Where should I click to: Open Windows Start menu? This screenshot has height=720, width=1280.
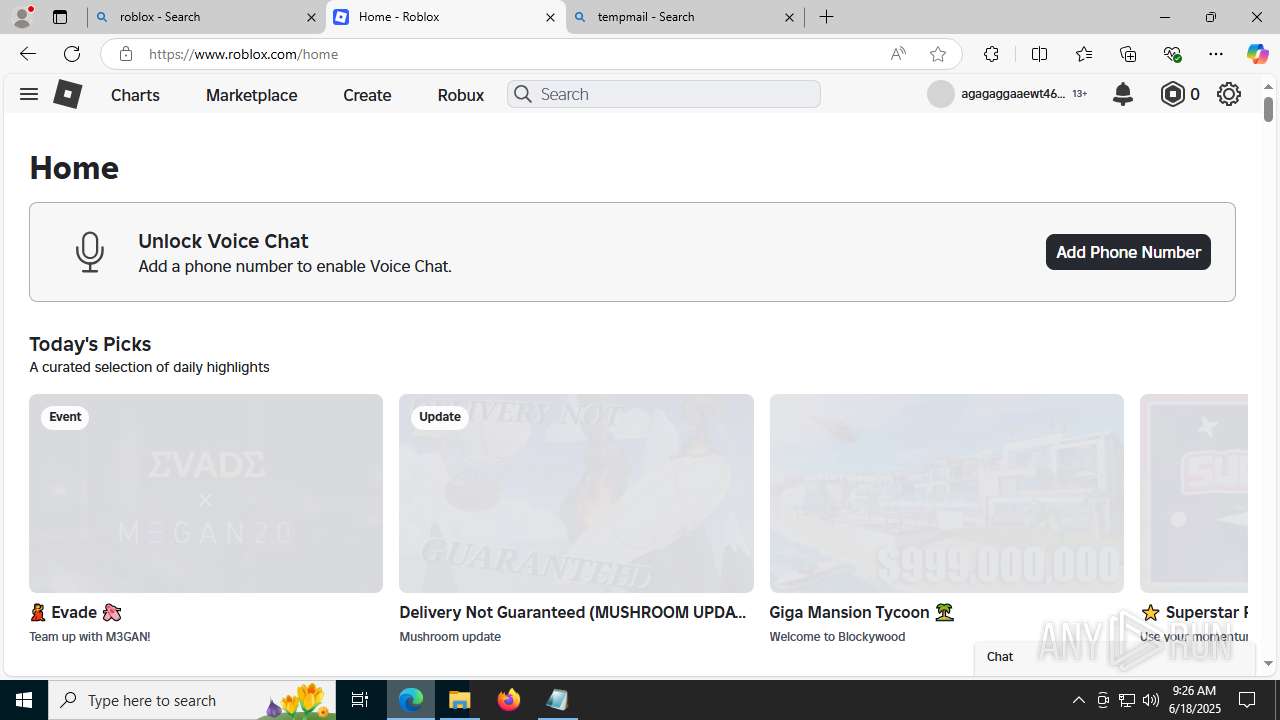tap(24, 700)
